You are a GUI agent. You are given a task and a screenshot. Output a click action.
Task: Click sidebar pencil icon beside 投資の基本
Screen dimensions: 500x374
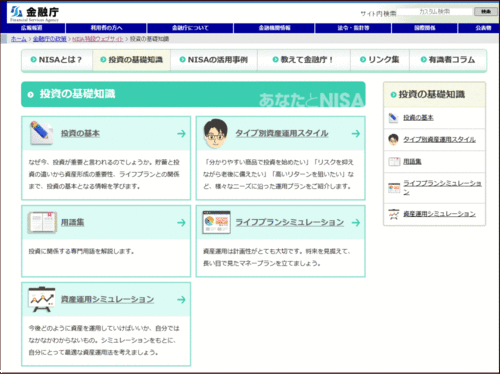click(394, 118)
